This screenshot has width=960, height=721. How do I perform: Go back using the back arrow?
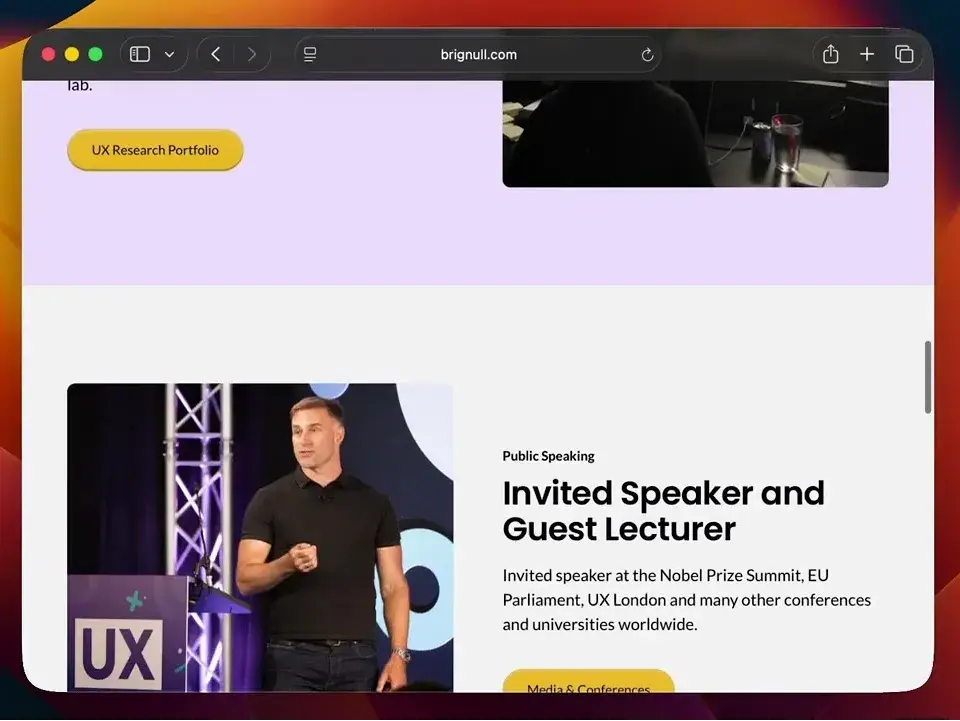(x=216, y=54)
